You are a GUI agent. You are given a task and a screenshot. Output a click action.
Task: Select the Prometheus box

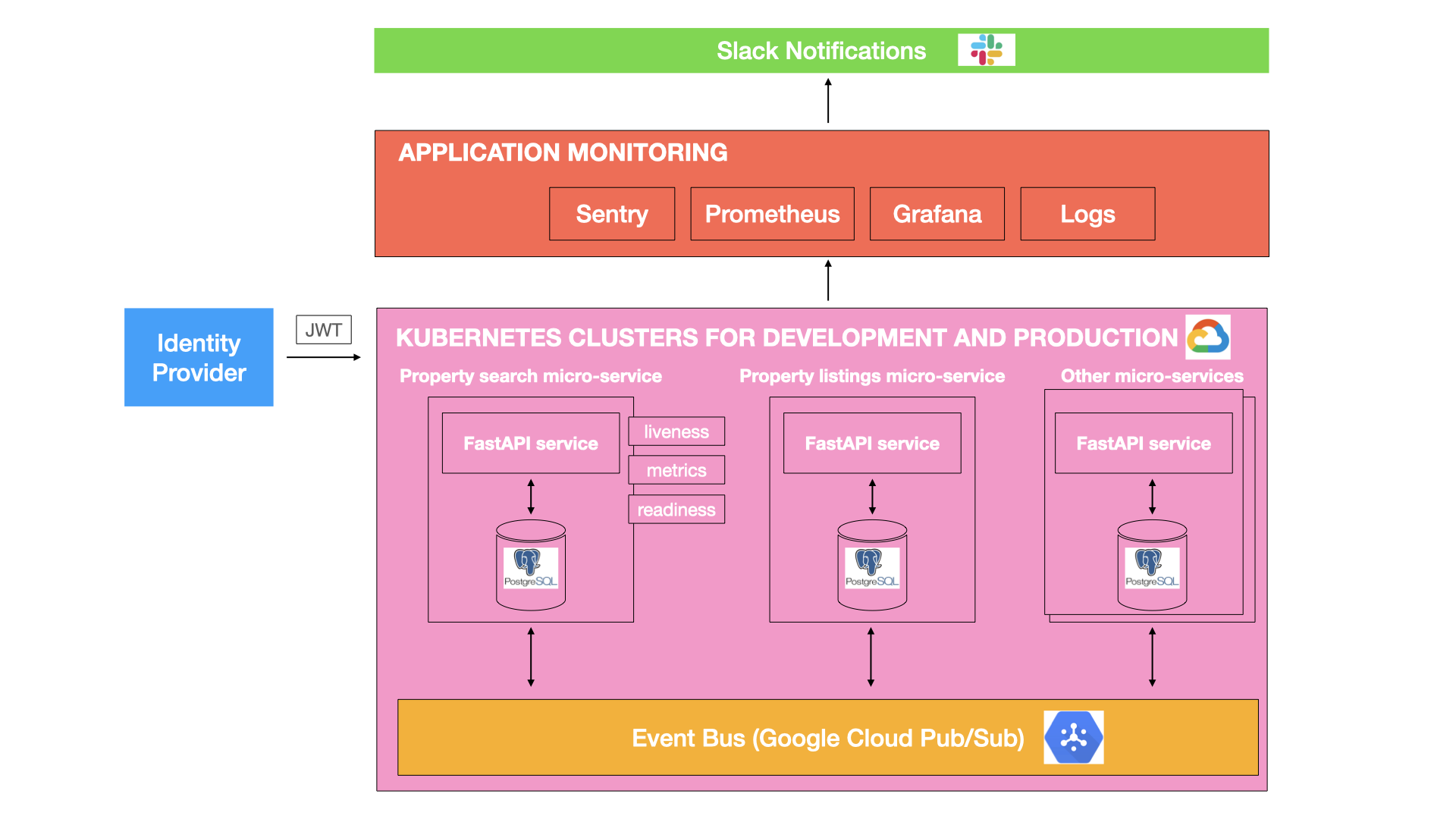point(772,214)
